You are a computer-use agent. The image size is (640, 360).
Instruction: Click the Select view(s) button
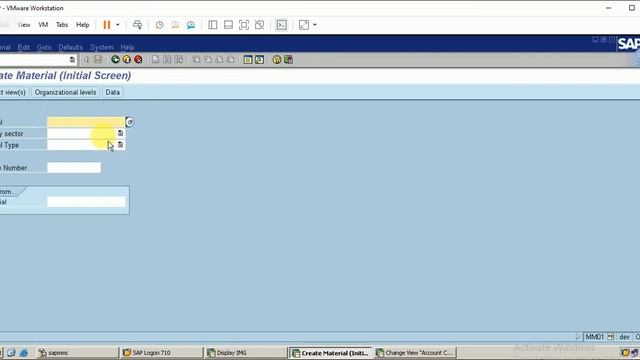point(14,92)
